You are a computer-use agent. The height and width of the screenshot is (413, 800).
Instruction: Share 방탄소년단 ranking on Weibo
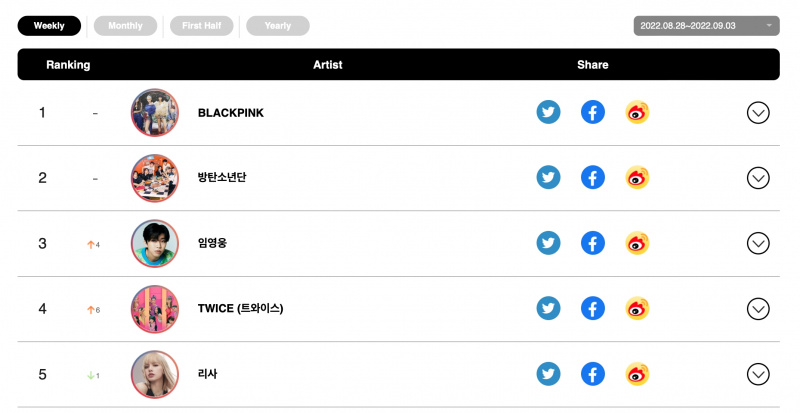637,178
